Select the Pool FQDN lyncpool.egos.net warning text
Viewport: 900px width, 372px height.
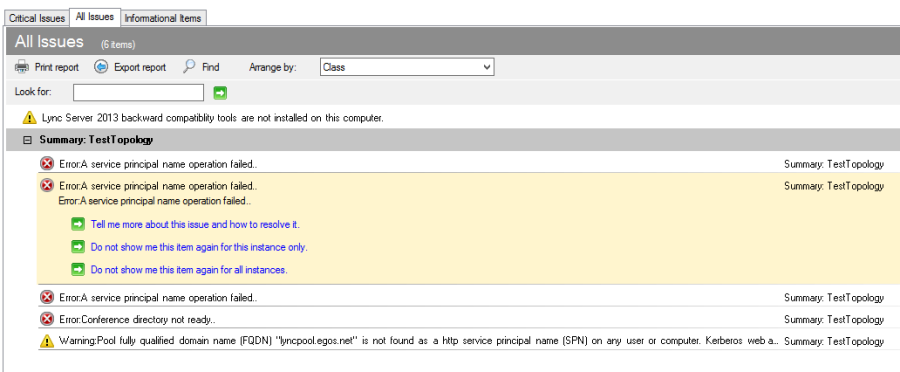tap(418, 341)
